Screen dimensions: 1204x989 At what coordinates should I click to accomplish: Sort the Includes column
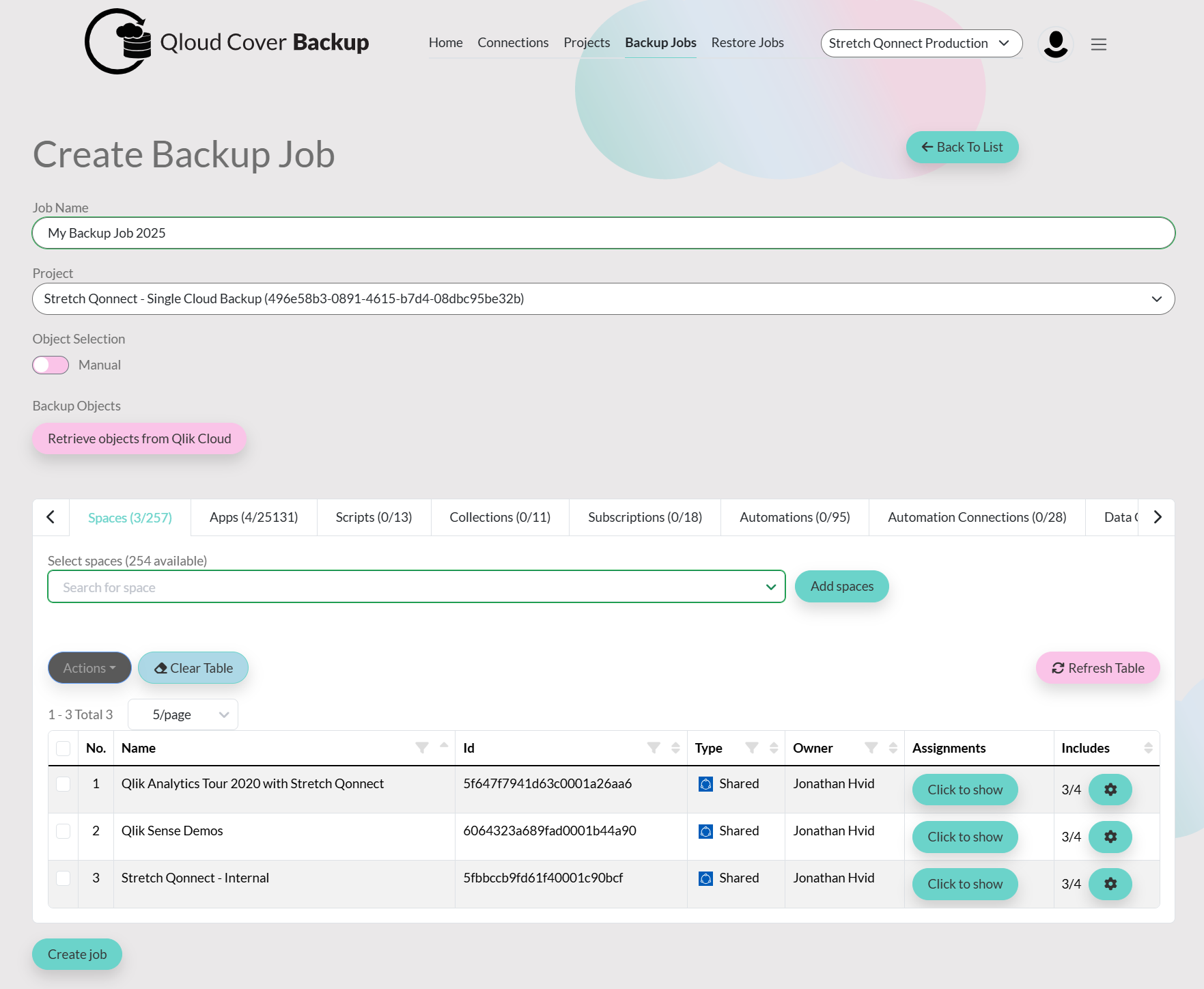[1149, 748]
